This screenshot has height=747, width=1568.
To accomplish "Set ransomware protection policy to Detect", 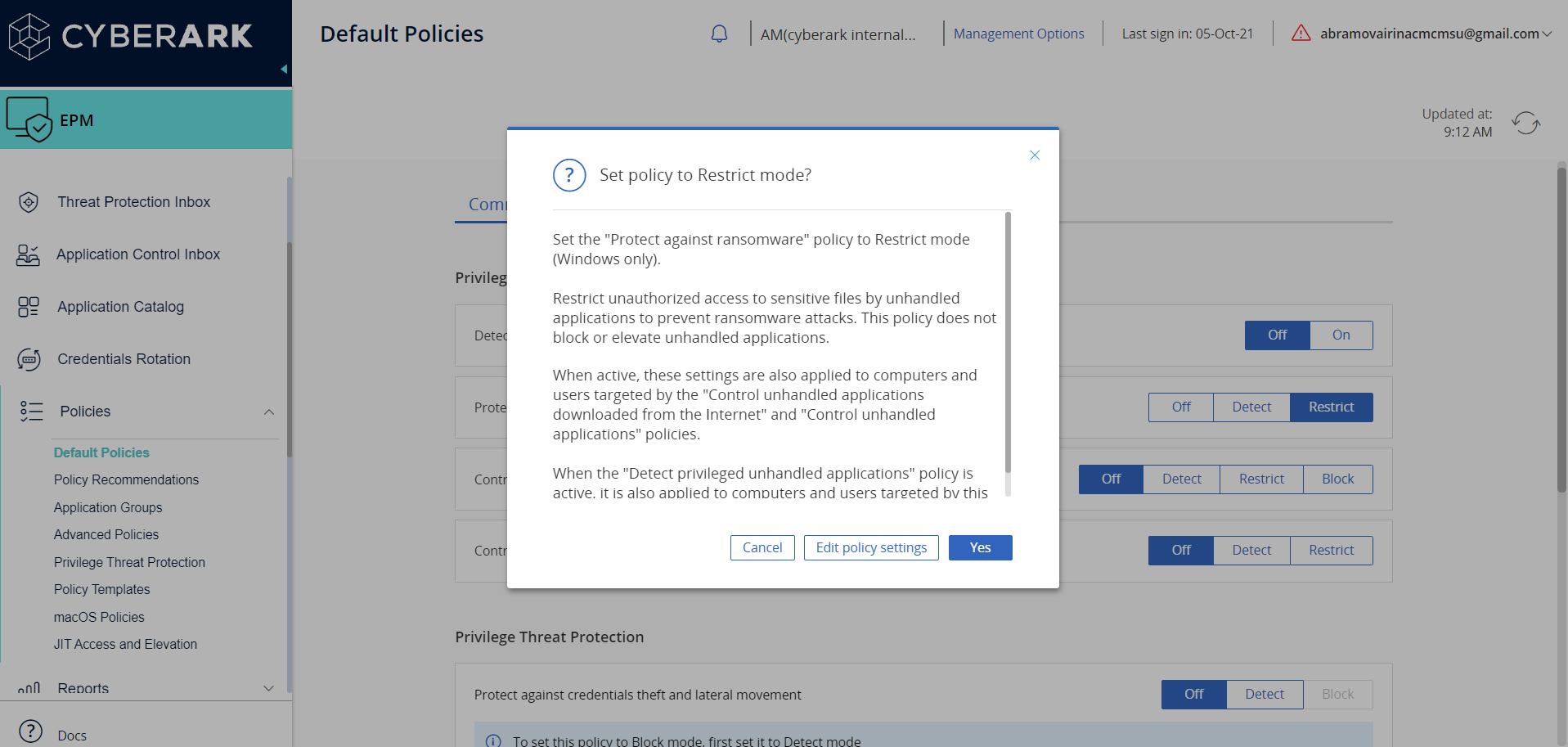I will point(1251,407).
